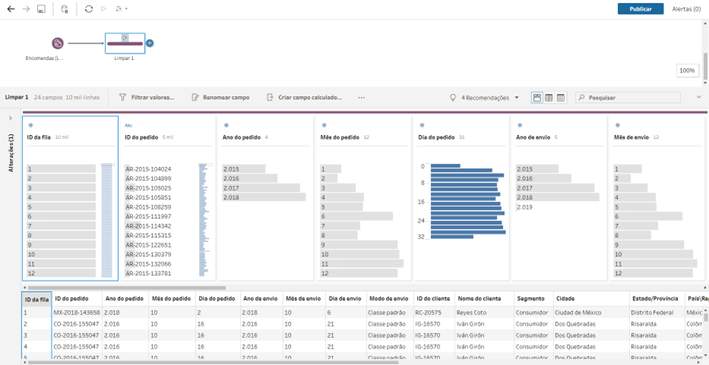
Task: Select value 11 in Mês de envio card
Action: pos(655,264)
